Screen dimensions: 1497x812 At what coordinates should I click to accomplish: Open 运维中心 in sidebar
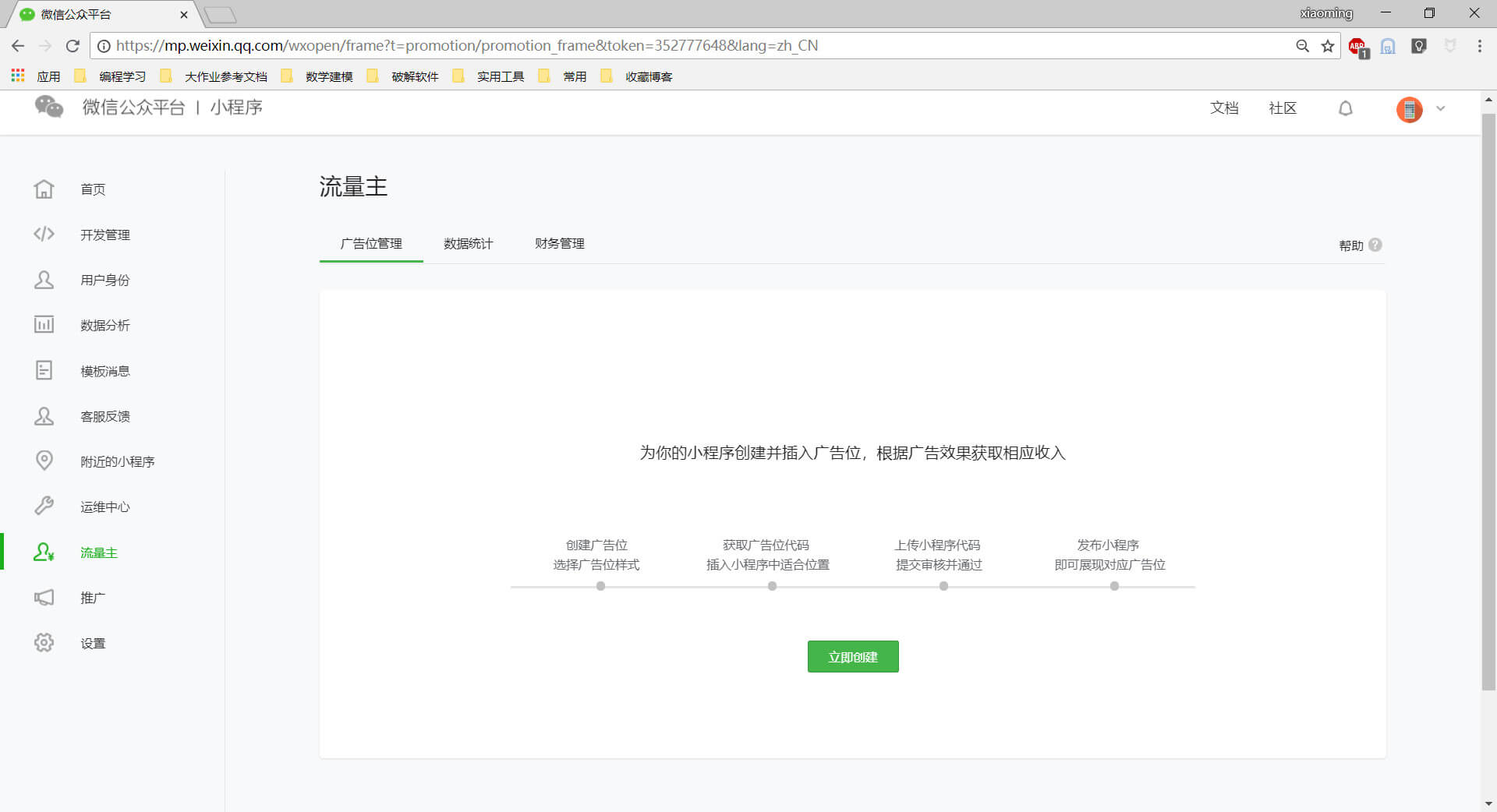pos(105,507)
